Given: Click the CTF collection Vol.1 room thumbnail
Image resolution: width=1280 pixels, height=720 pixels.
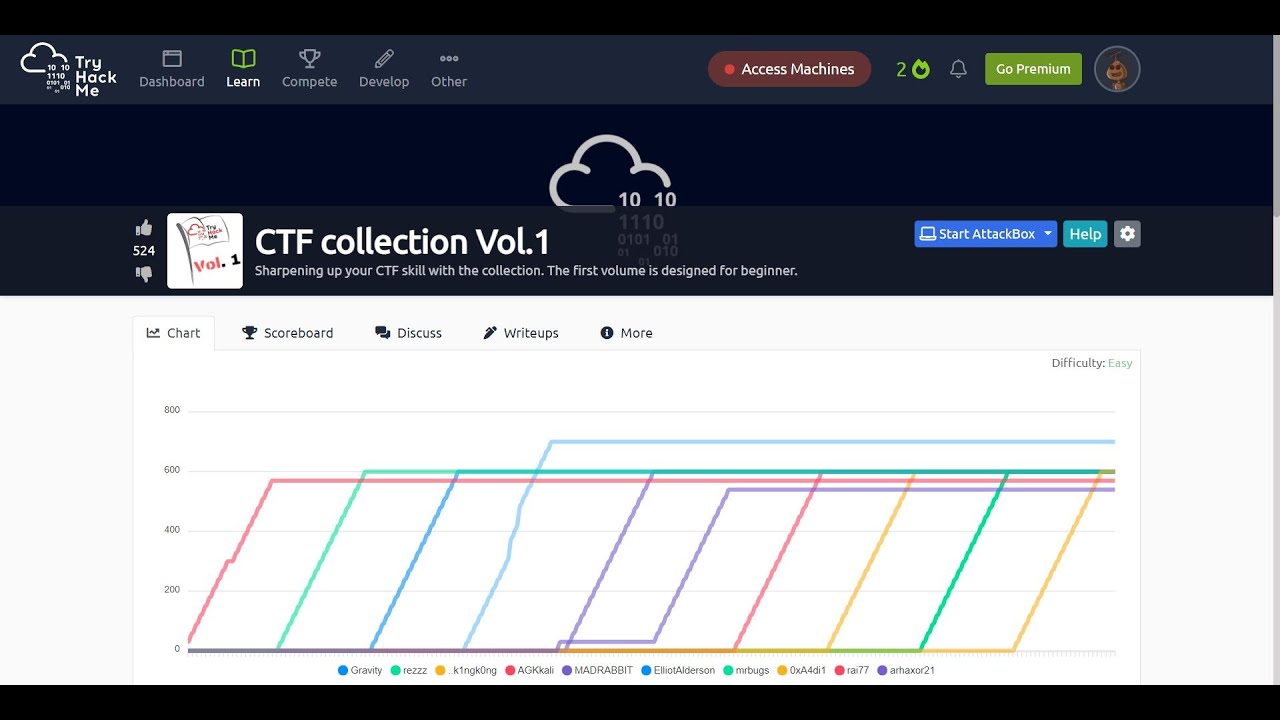Looking at the screenshot, I should [205, 251].
